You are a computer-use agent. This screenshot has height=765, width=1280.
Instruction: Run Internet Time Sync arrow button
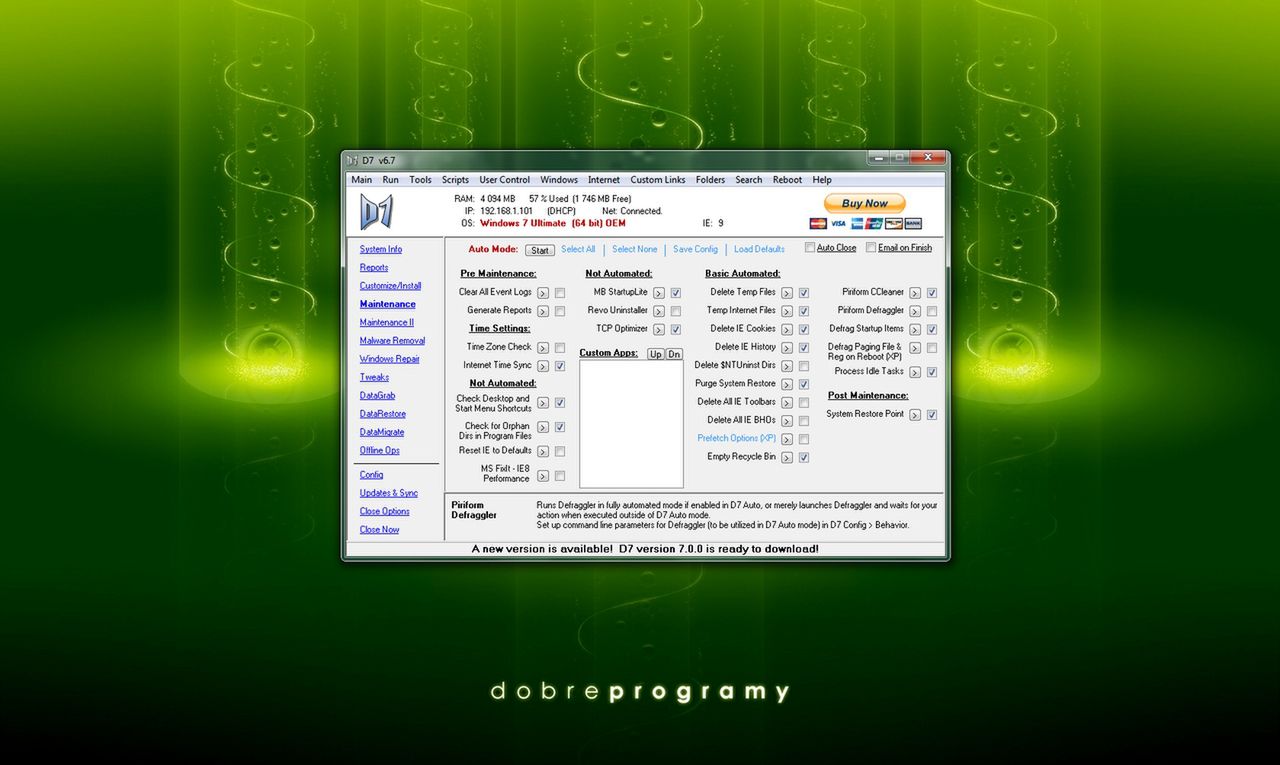tap(543, 366)
